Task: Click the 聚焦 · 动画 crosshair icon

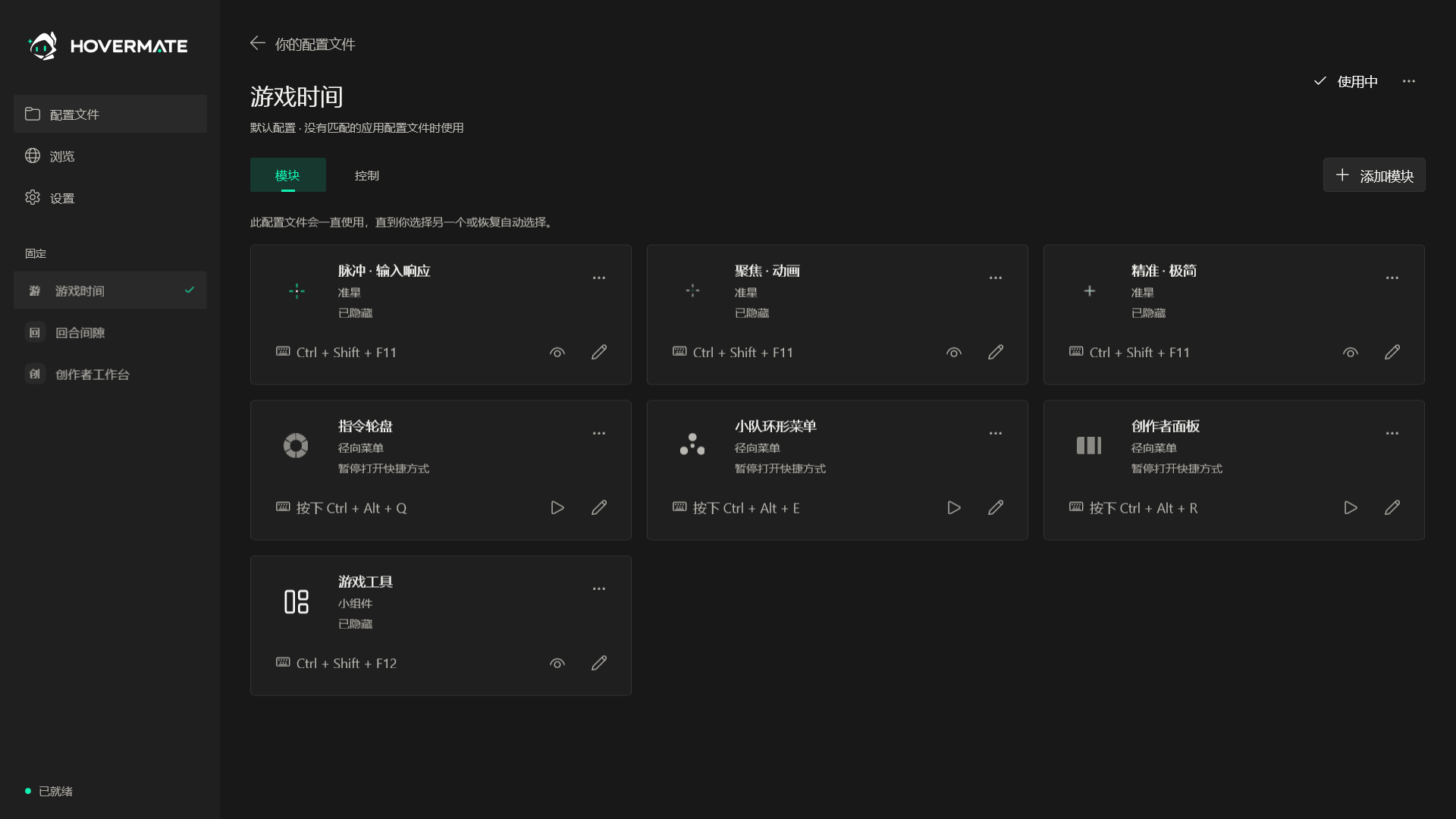Action: tap(692, 290)
